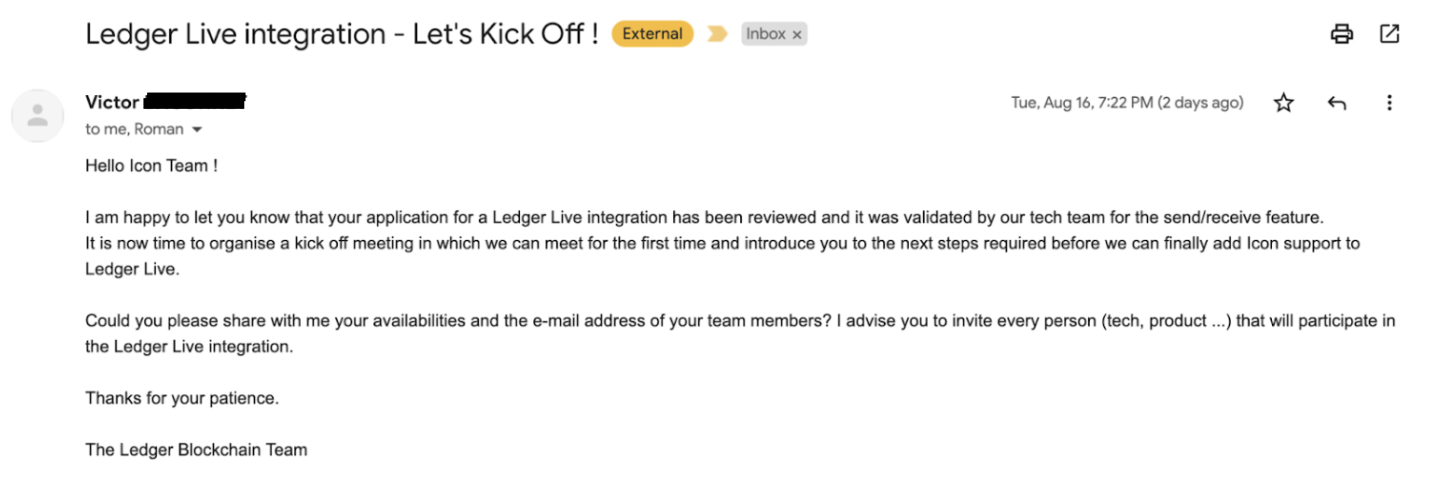This screenshot has height=496, width=1446.
Task: Click the yellow External badge
Action: click(652, 34)
